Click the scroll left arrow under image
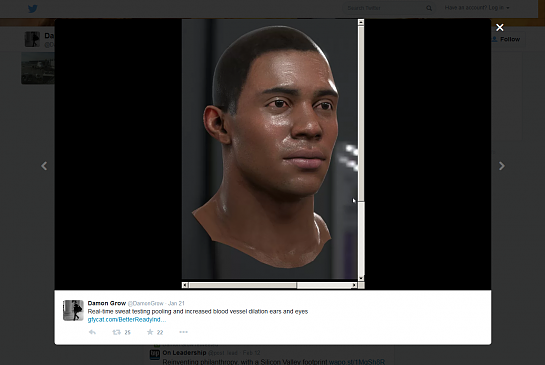Screen dimensions: 545x365 (x=185, y=285)
